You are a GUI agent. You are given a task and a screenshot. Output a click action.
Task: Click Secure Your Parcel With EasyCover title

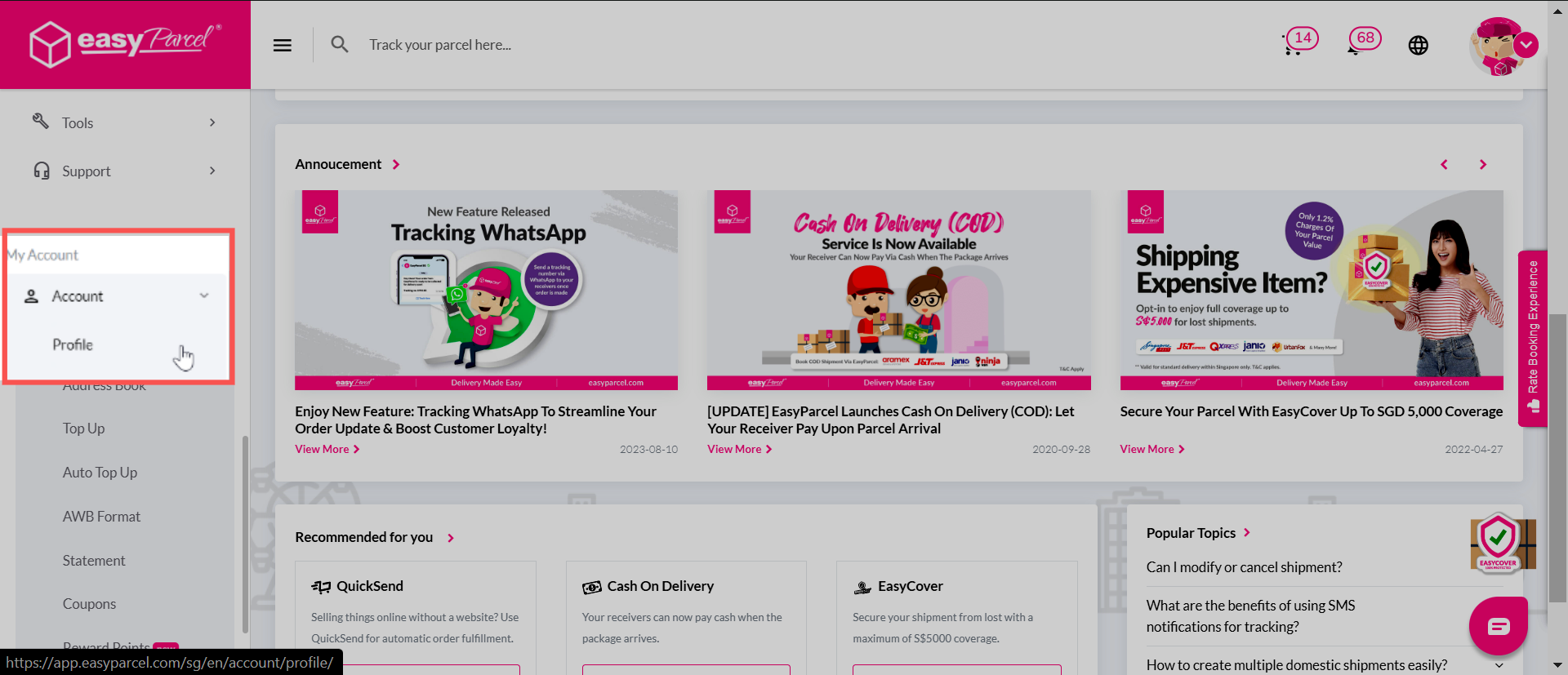click(x=1312, y=412)
